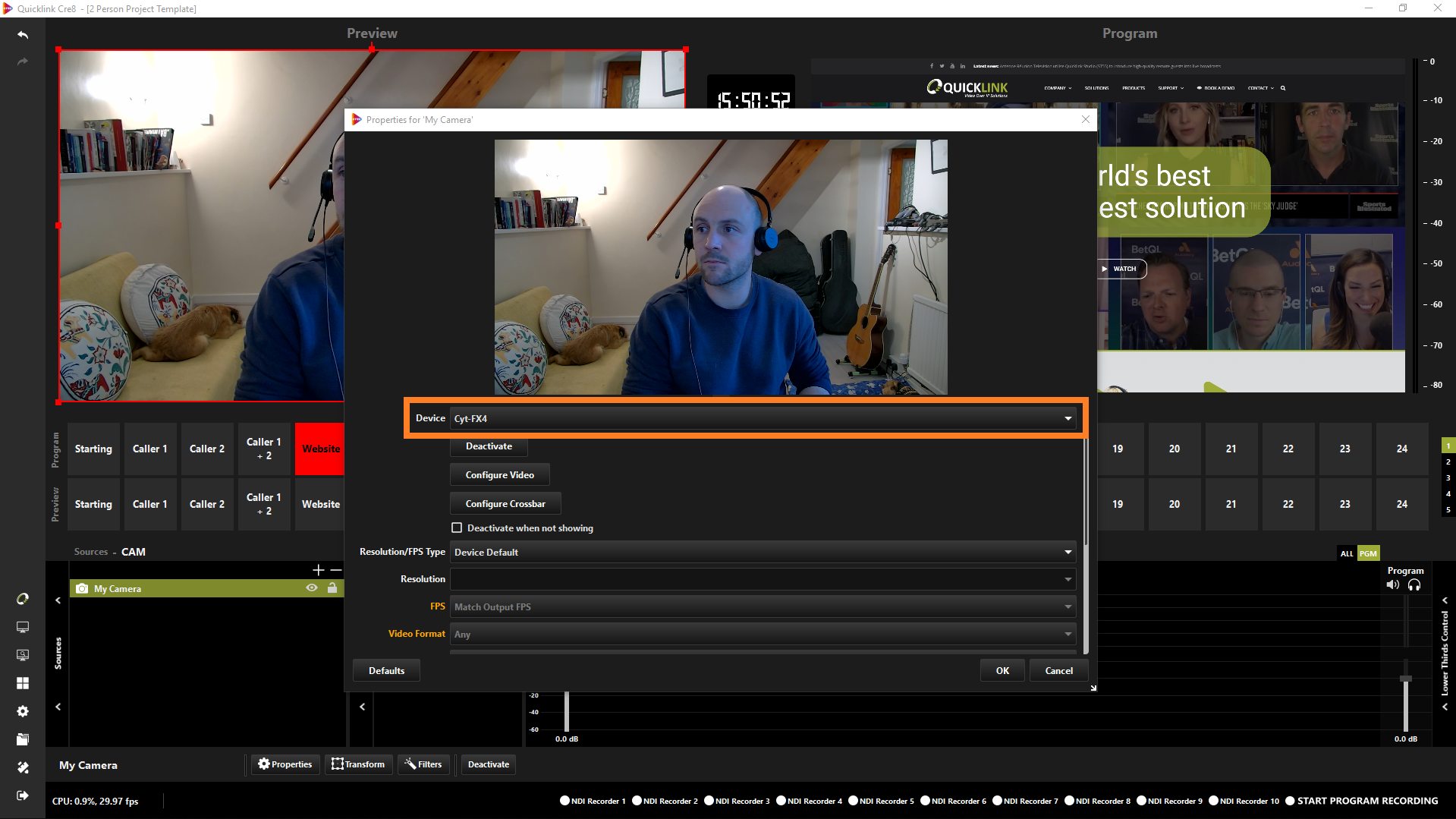Click the four-square grid icon in sidebar
Screen dimensions: 1456x819
point(23,683)
